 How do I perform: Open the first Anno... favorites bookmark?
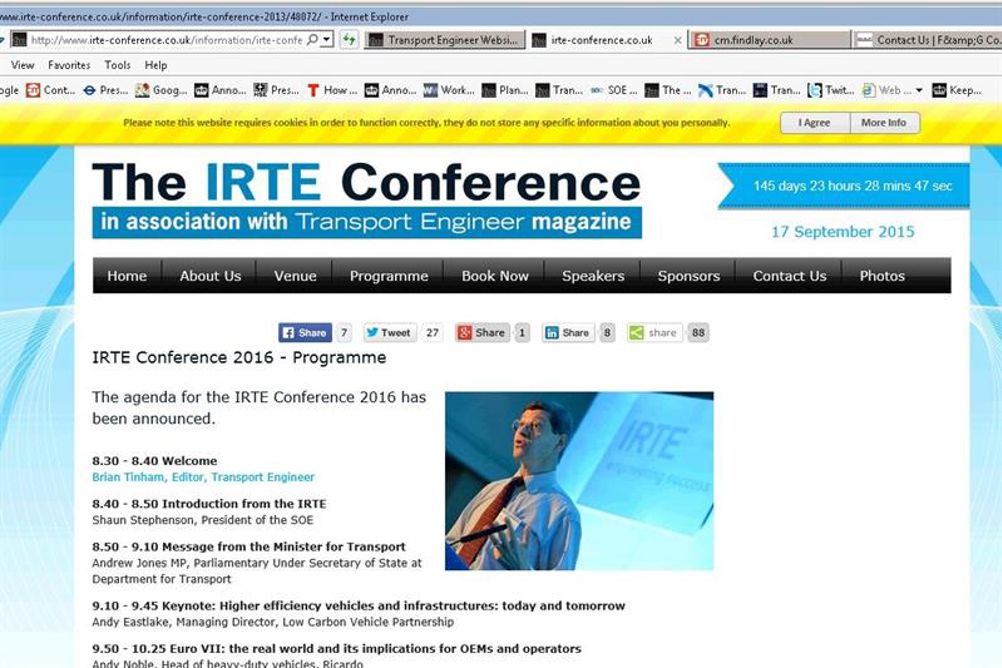coord(220,90)
